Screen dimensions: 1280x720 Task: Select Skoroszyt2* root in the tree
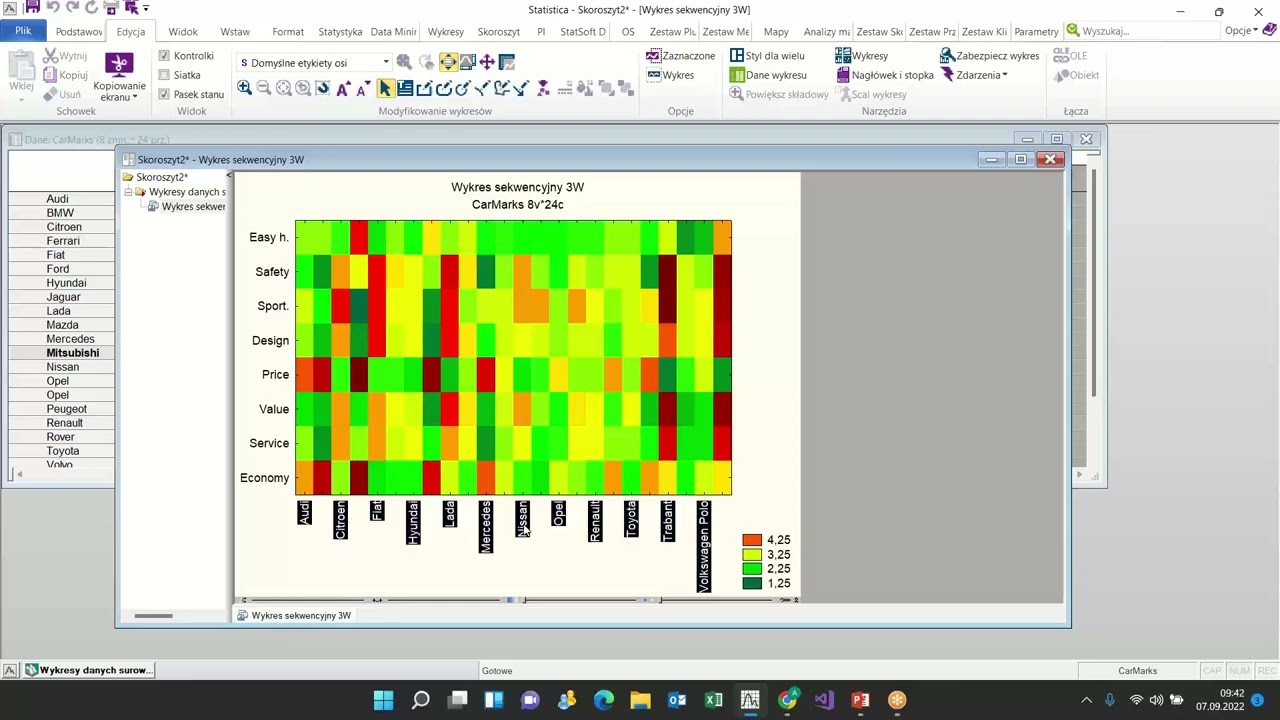tap(161, 177)
